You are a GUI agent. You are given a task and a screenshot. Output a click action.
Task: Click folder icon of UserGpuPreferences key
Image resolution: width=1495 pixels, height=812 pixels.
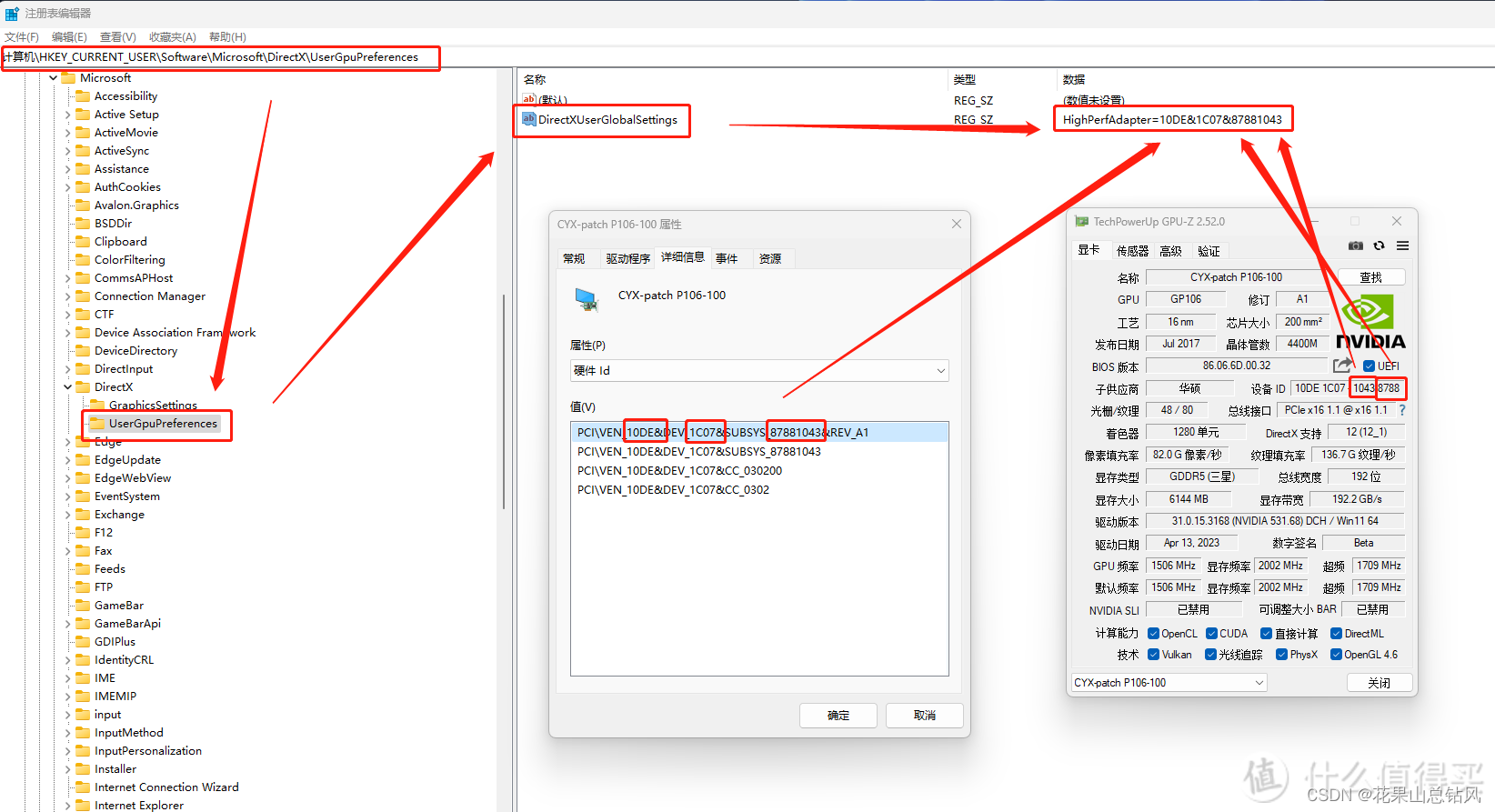97,423
